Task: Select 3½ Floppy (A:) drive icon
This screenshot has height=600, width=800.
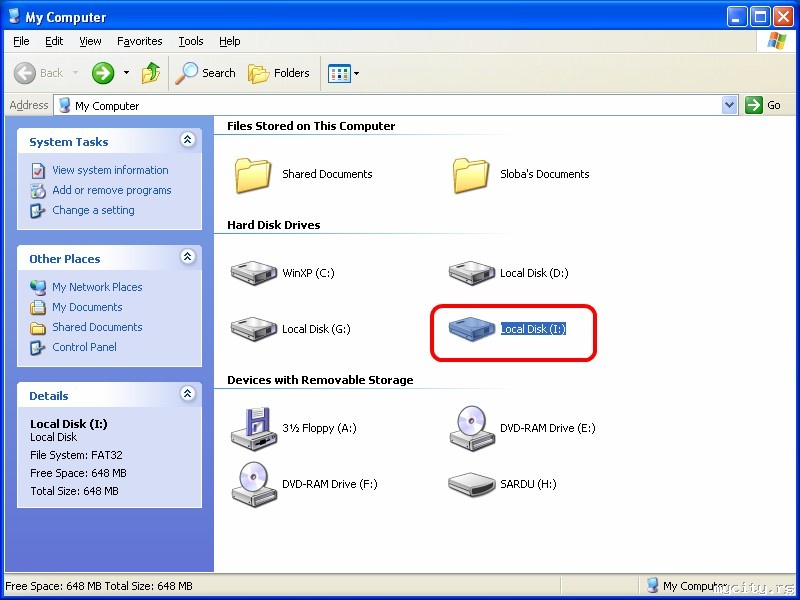Action: click(x=254, y=429)
